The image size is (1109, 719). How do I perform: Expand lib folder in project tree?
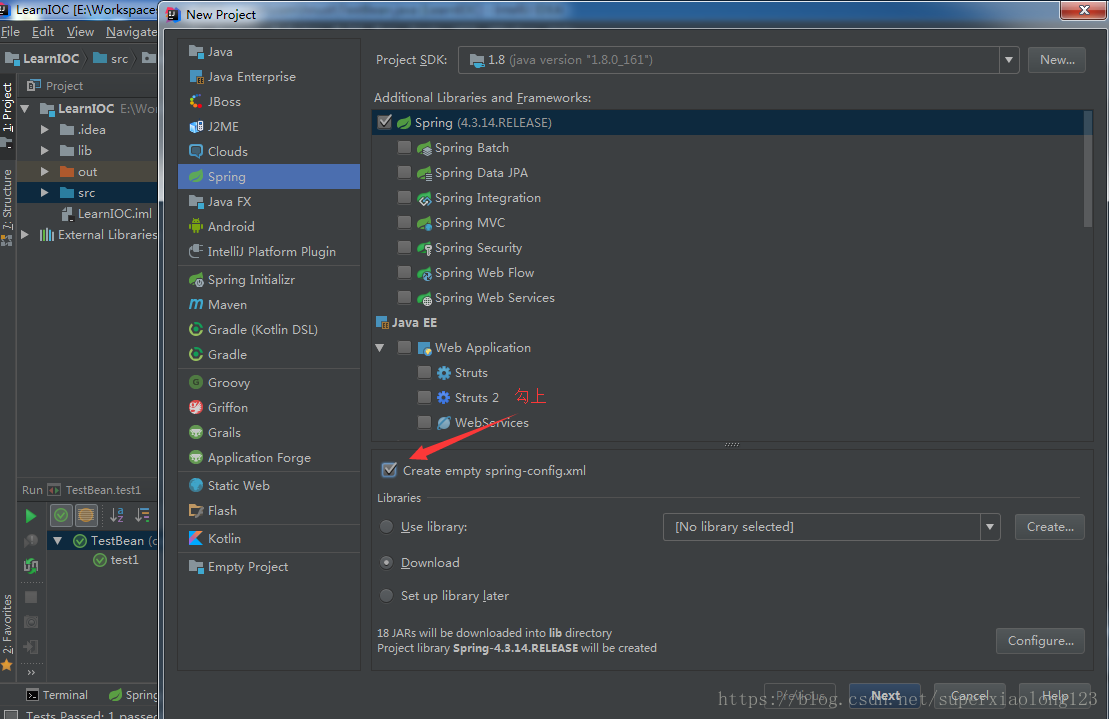click(45, 151)
